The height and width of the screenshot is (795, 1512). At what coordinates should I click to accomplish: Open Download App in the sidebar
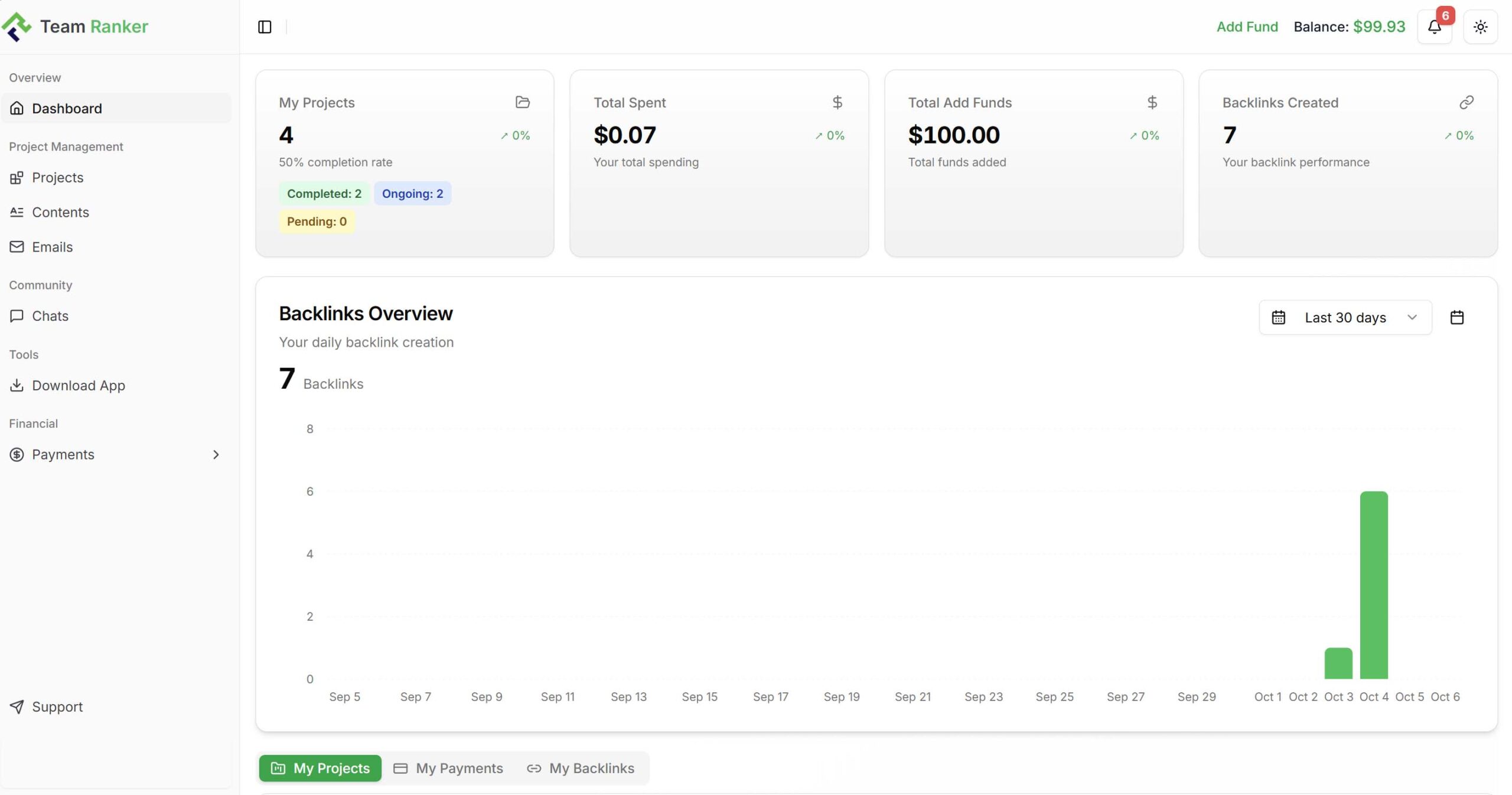click(78, 386)
